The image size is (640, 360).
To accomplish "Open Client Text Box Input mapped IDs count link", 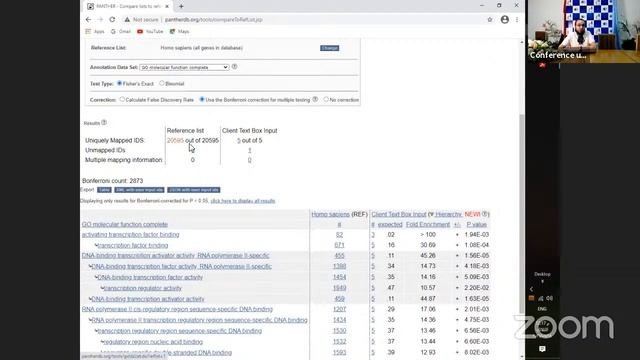I will tap(239, 140).
